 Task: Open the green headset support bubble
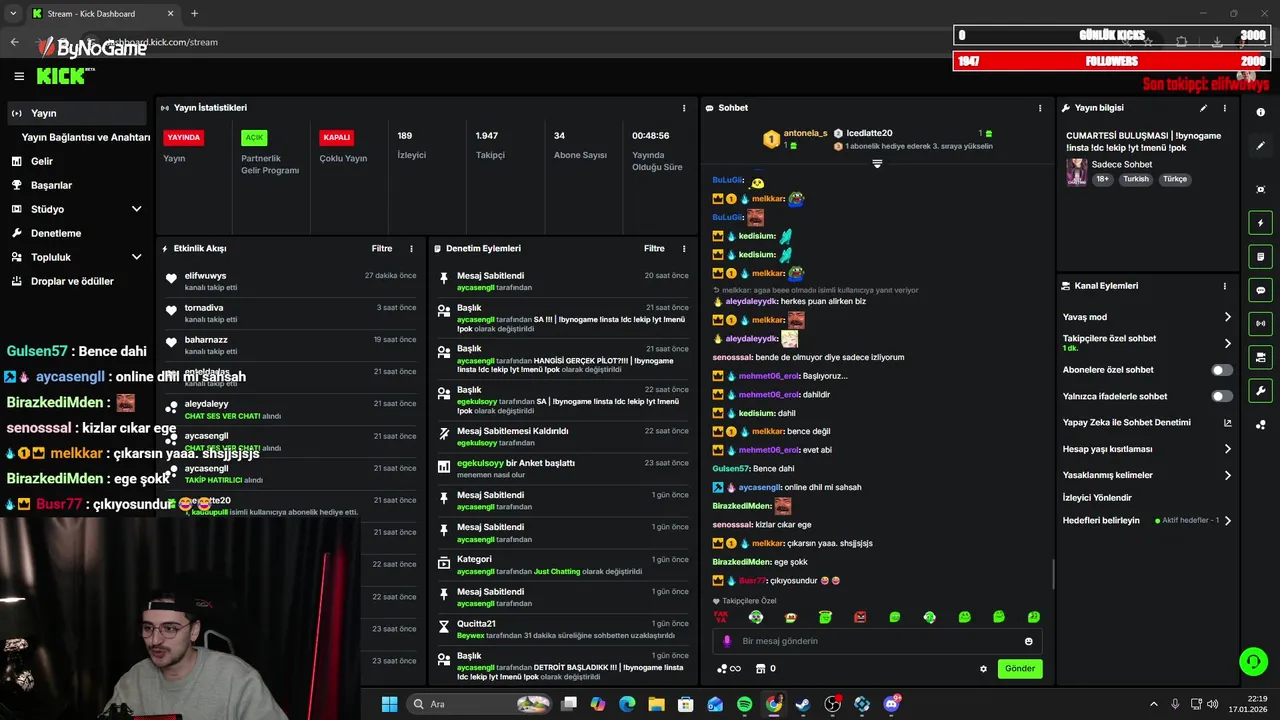coord(1253,661)
